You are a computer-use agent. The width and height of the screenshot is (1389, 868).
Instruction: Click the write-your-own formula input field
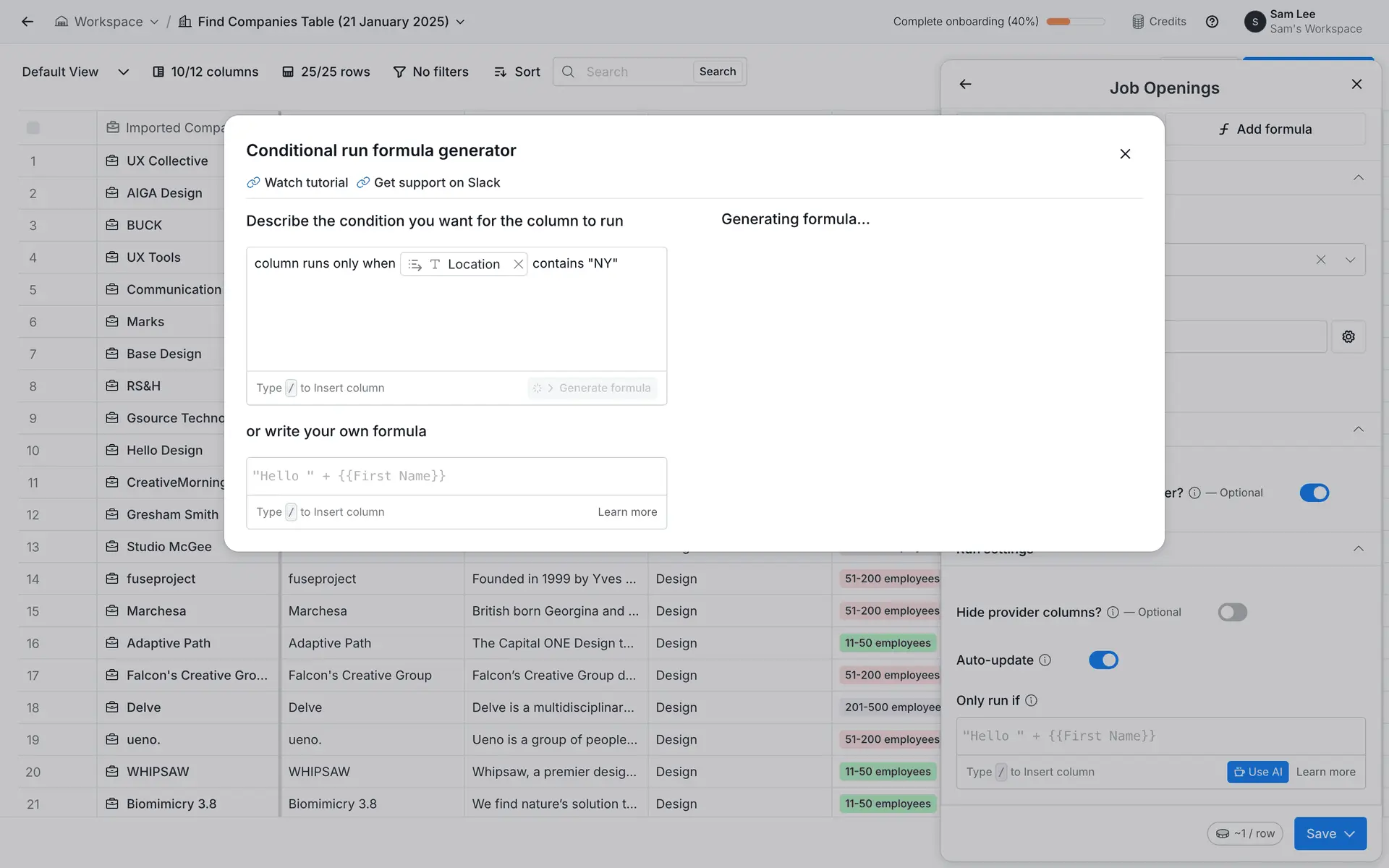coord(456,476)
